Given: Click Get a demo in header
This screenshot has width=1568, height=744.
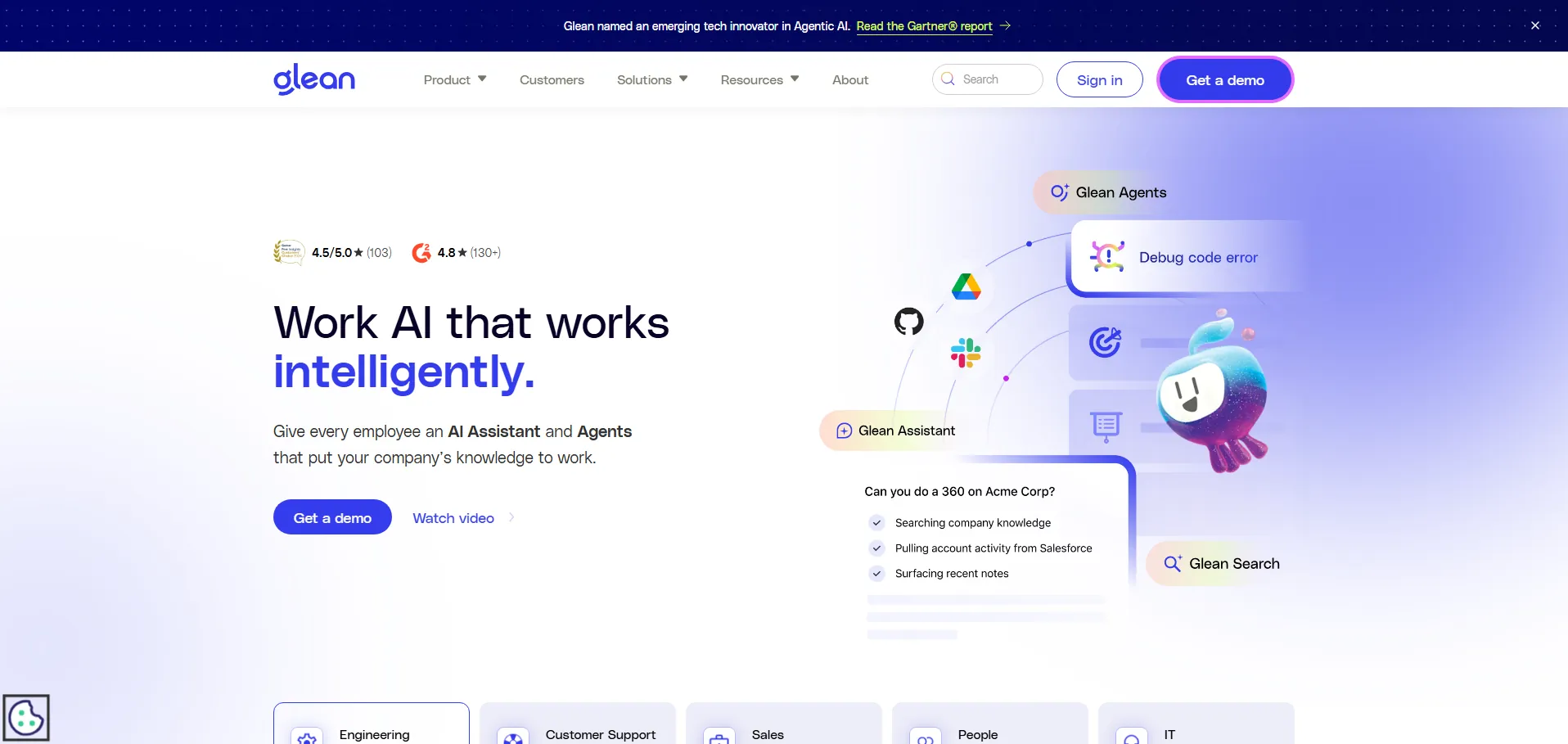Looking at the screenshot, I should (x=1224, y=79).
